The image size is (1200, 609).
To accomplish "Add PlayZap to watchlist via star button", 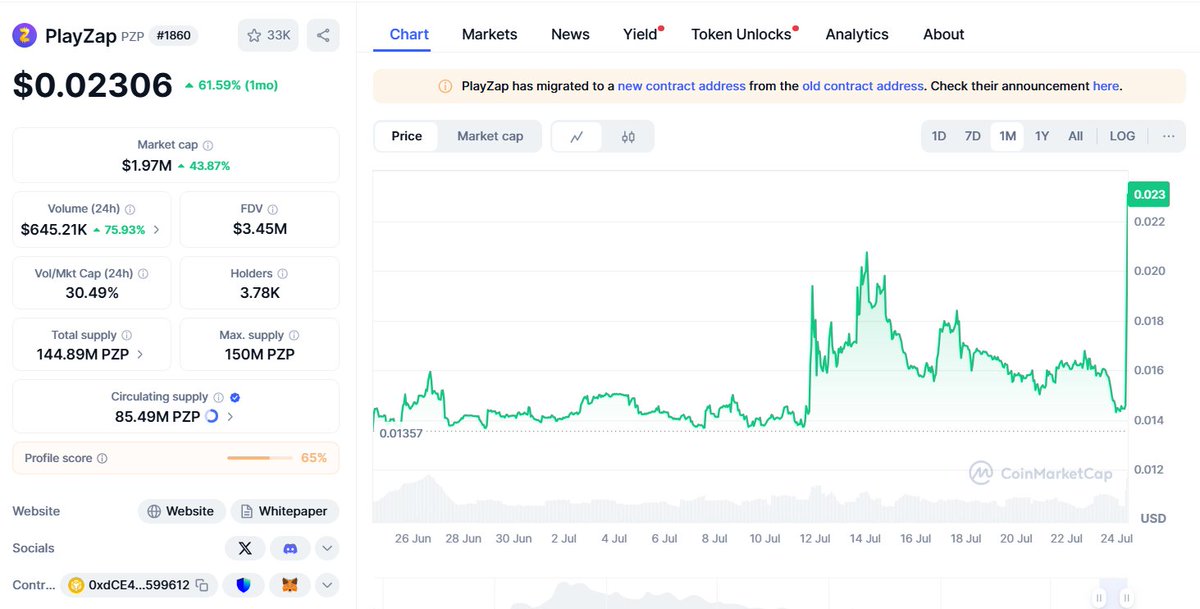I will 268,36.
